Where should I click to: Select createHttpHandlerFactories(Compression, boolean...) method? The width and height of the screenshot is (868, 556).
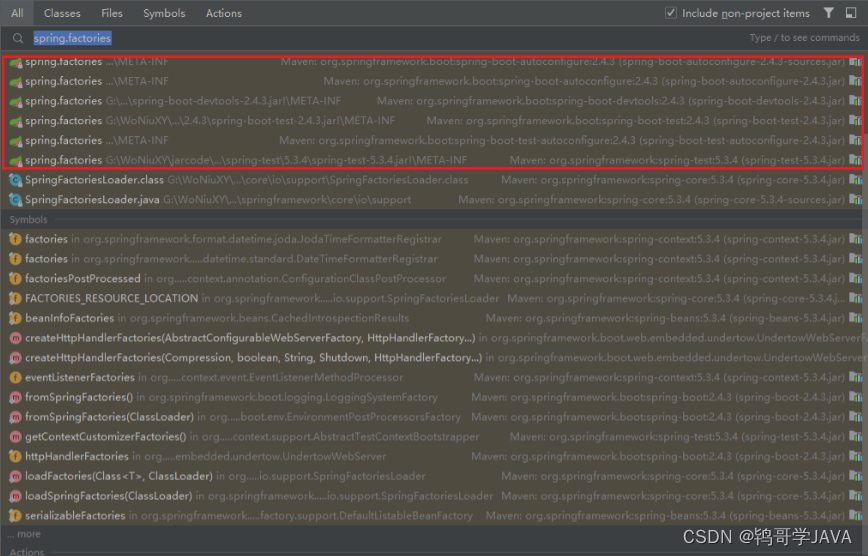(x=434, y=358)
